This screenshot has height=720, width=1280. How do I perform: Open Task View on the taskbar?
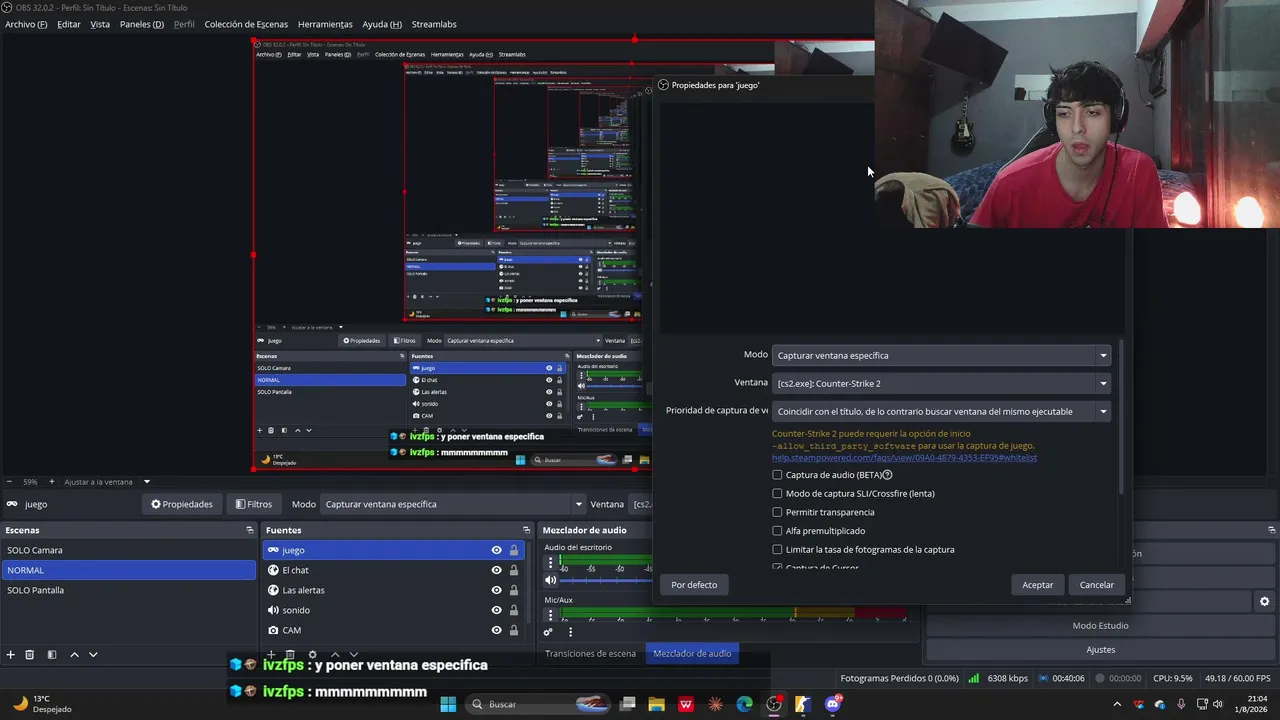coord(628,704)
